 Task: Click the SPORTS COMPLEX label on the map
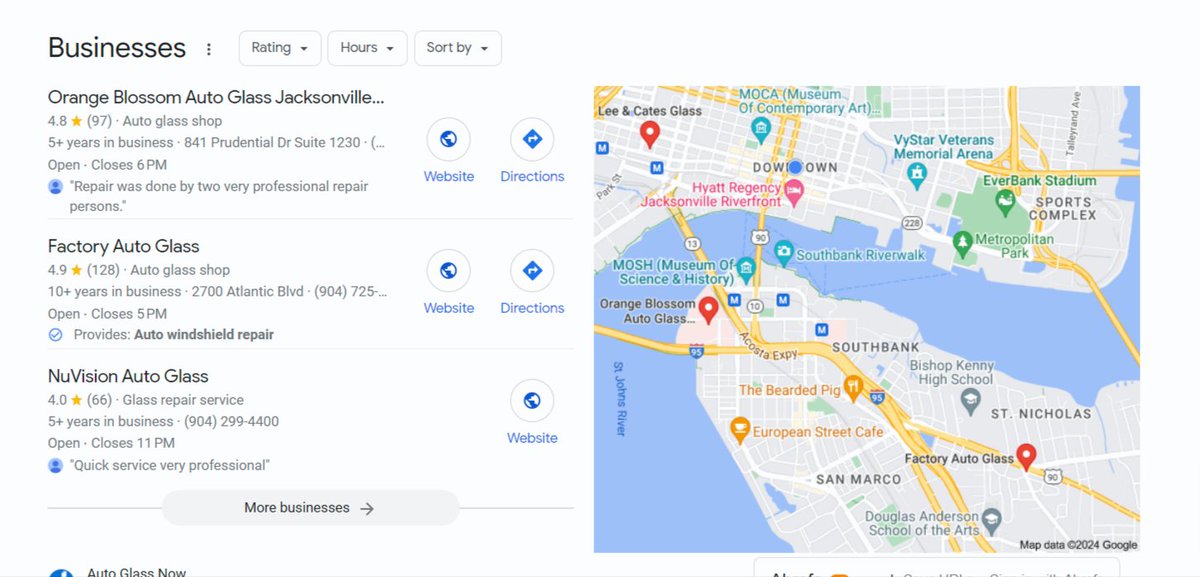click(1062, 208)
